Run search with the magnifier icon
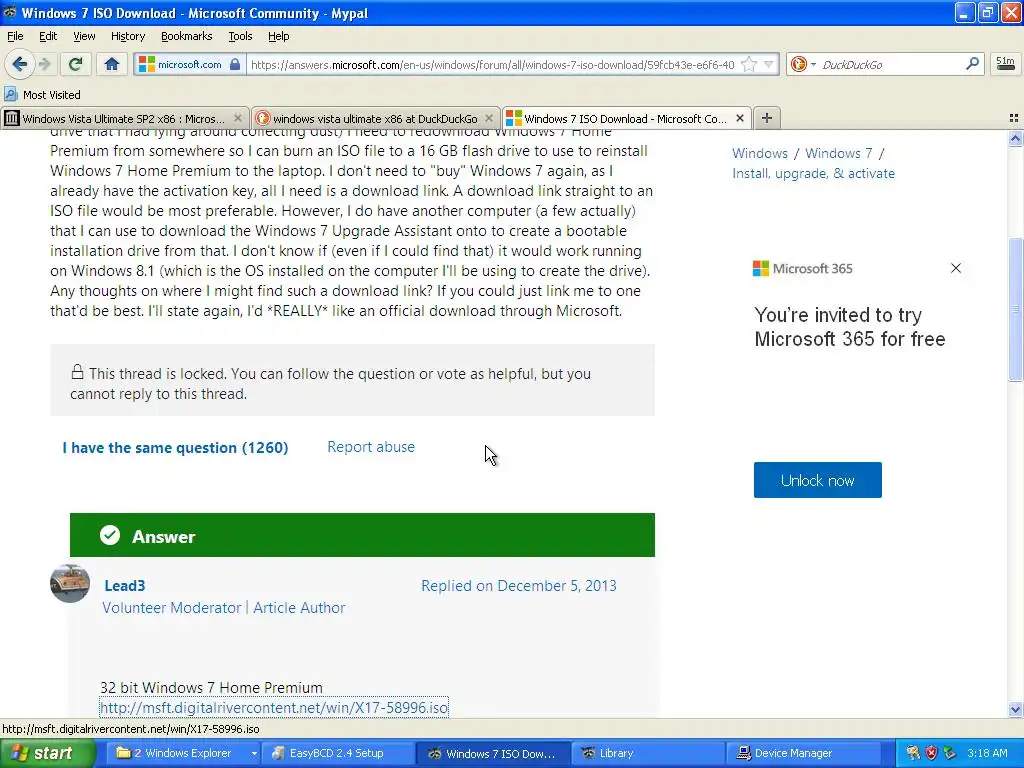 972,63
